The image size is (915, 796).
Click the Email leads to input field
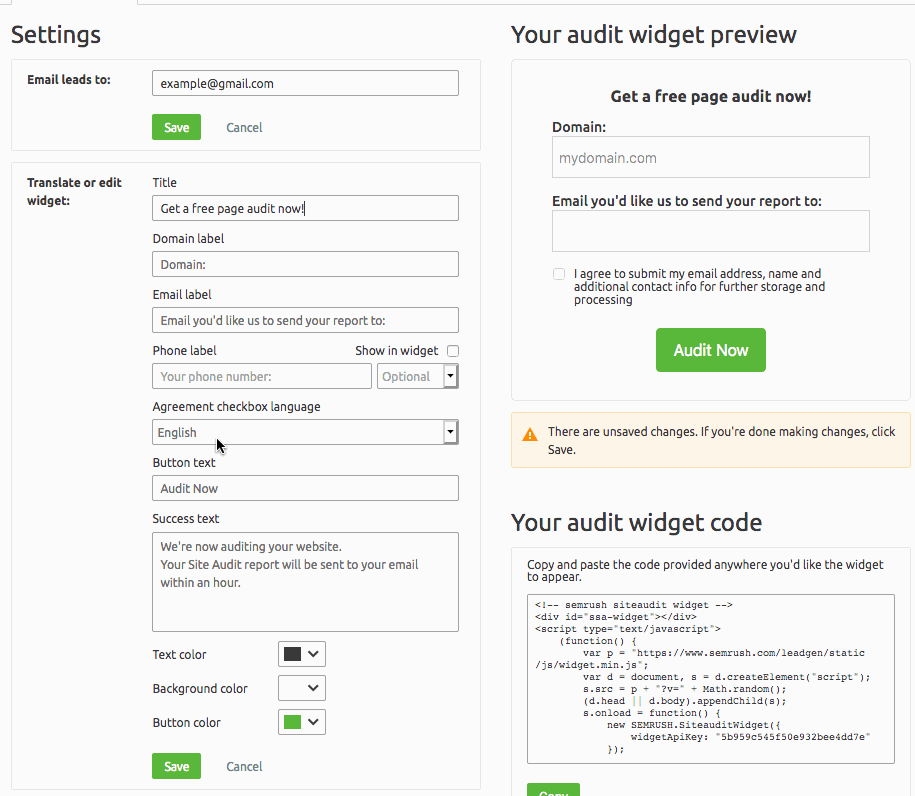[305, 83]
